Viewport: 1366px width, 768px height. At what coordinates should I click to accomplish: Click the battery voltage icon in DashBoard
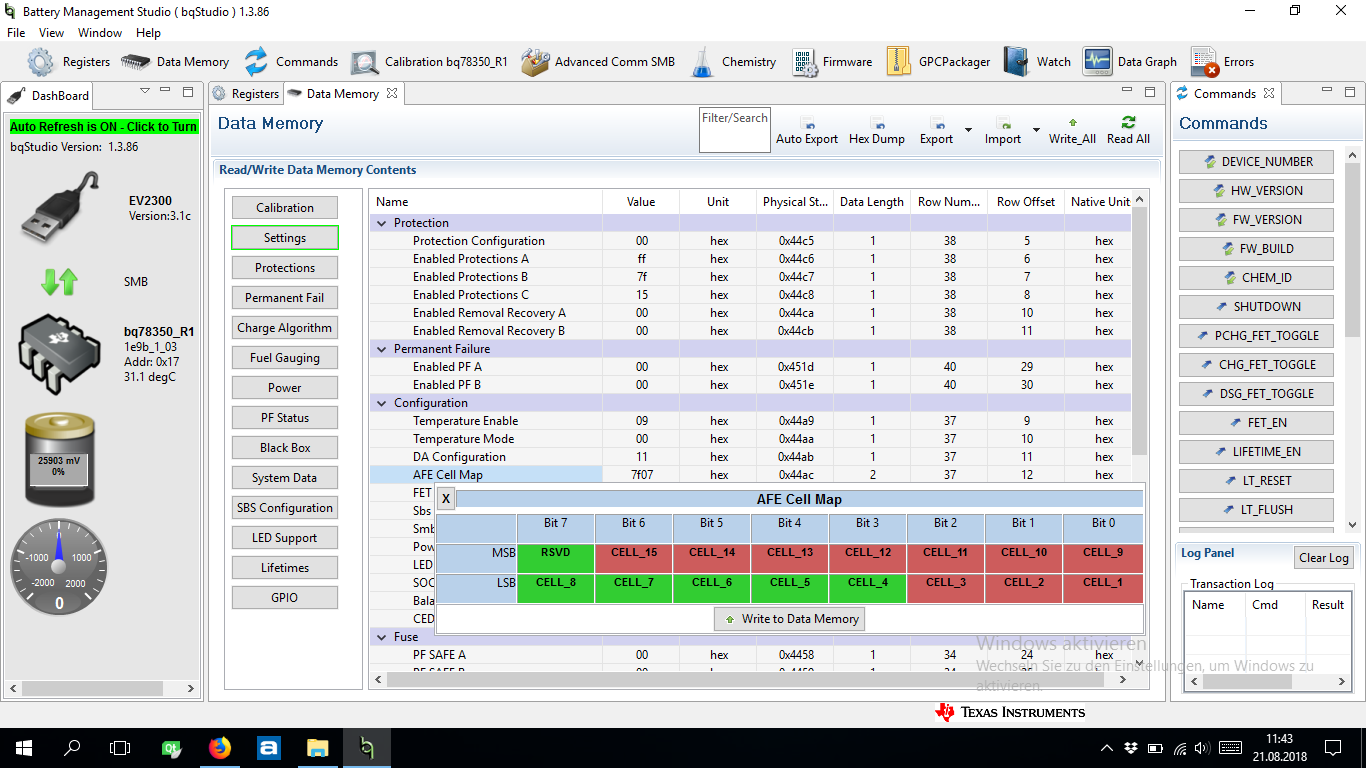click(x=59, y=458)
